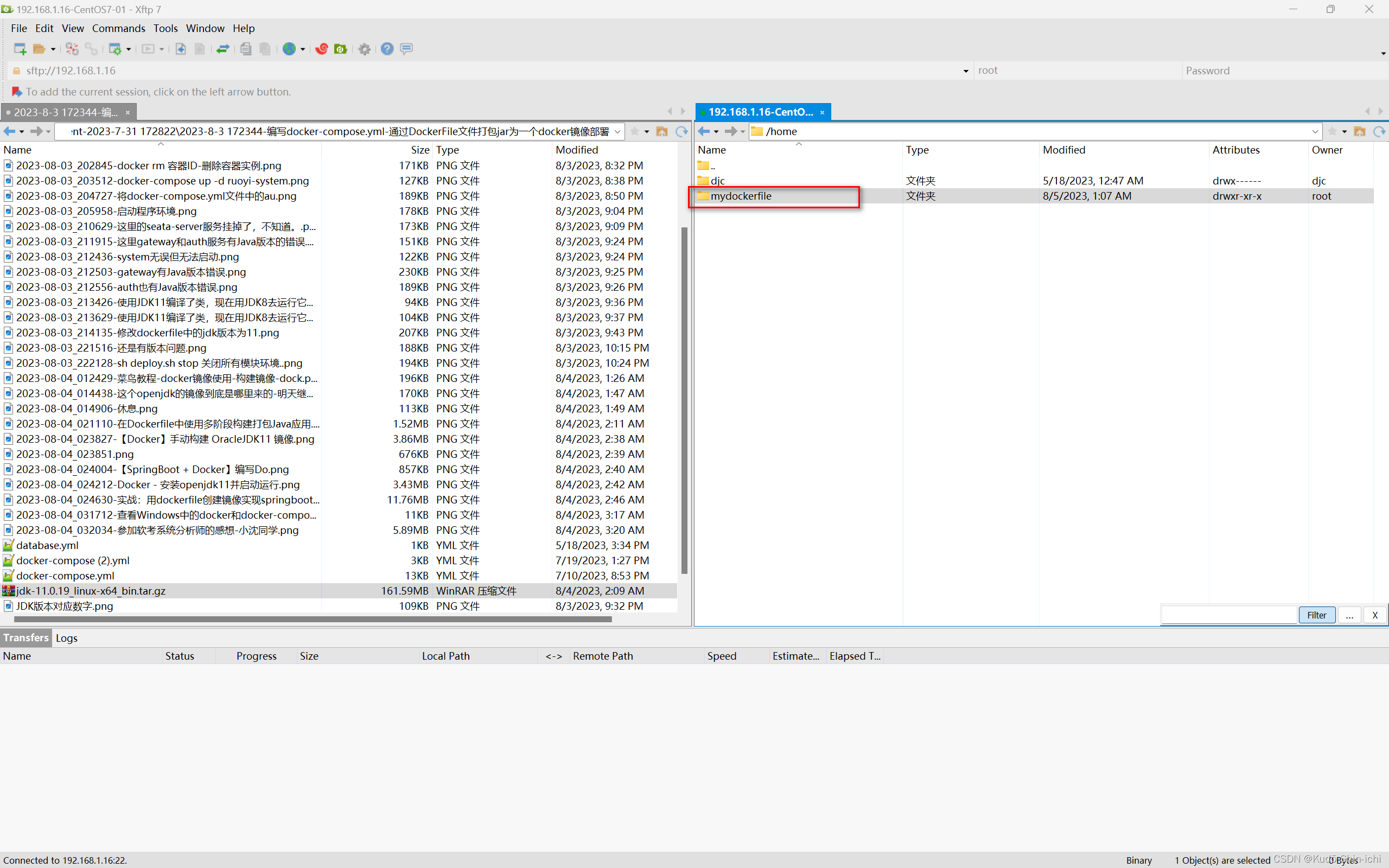Viewport: 1389px width, 868px height.
Task: Go back in the local pane
Action: coord(9,131)
